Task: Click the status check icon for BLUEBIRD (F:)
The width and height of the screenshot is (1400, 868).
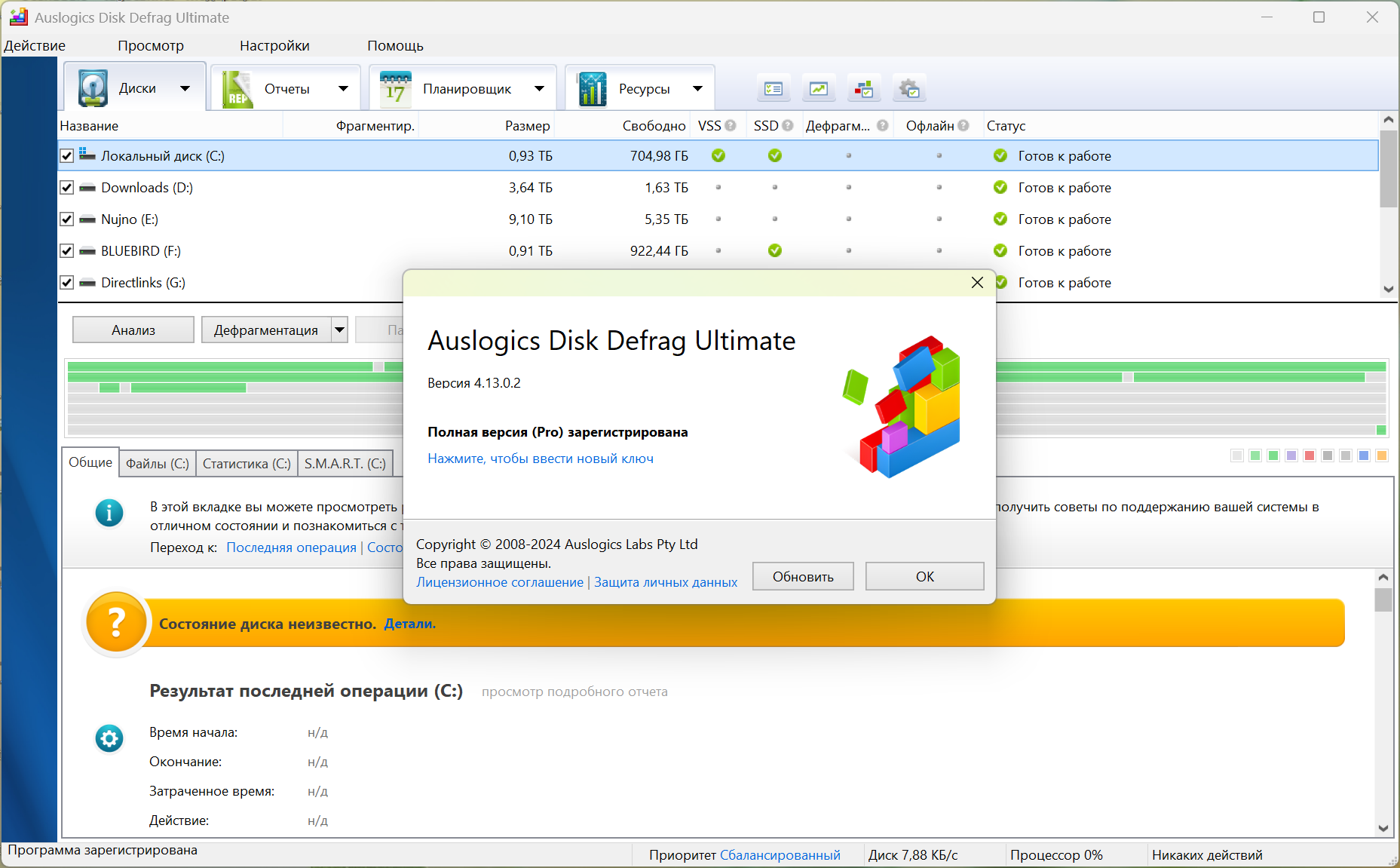Action: pos(1000,250)
